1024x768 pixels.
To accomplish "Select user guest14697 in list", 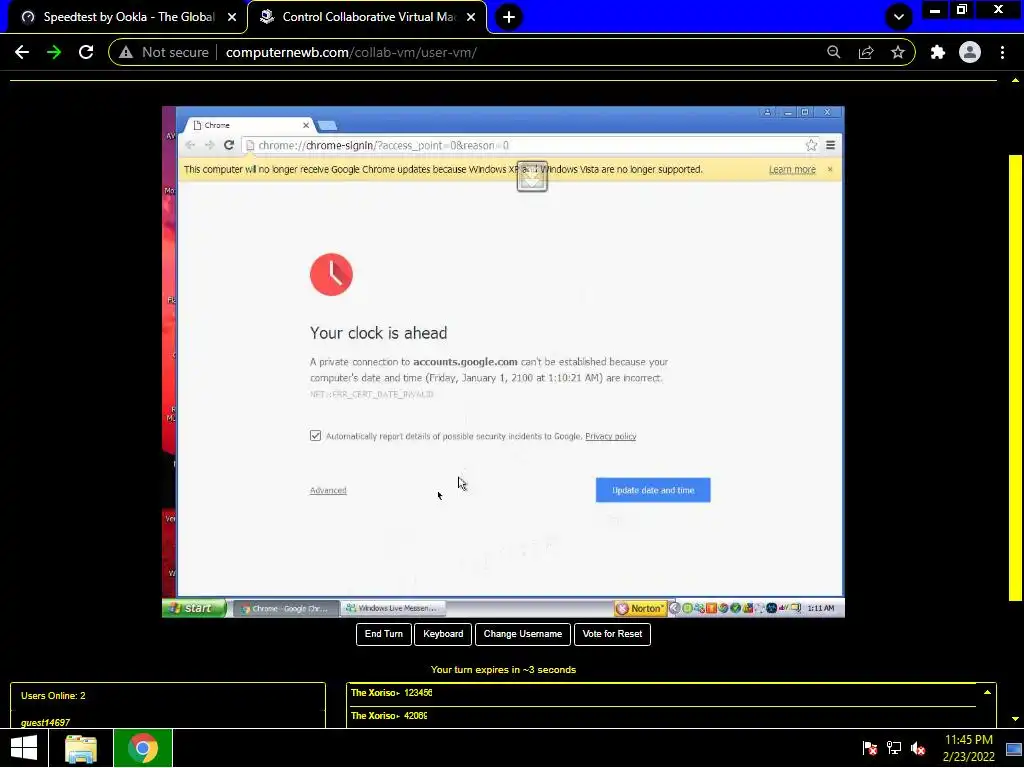I will pos(45,722).
